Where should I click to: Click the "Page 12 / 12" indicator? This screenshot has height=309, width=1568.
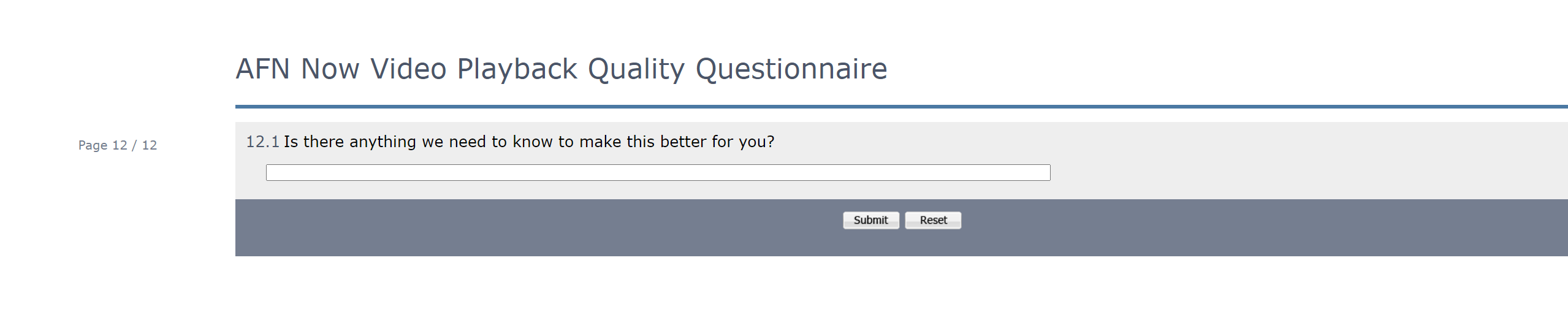[x=118, y=145]
